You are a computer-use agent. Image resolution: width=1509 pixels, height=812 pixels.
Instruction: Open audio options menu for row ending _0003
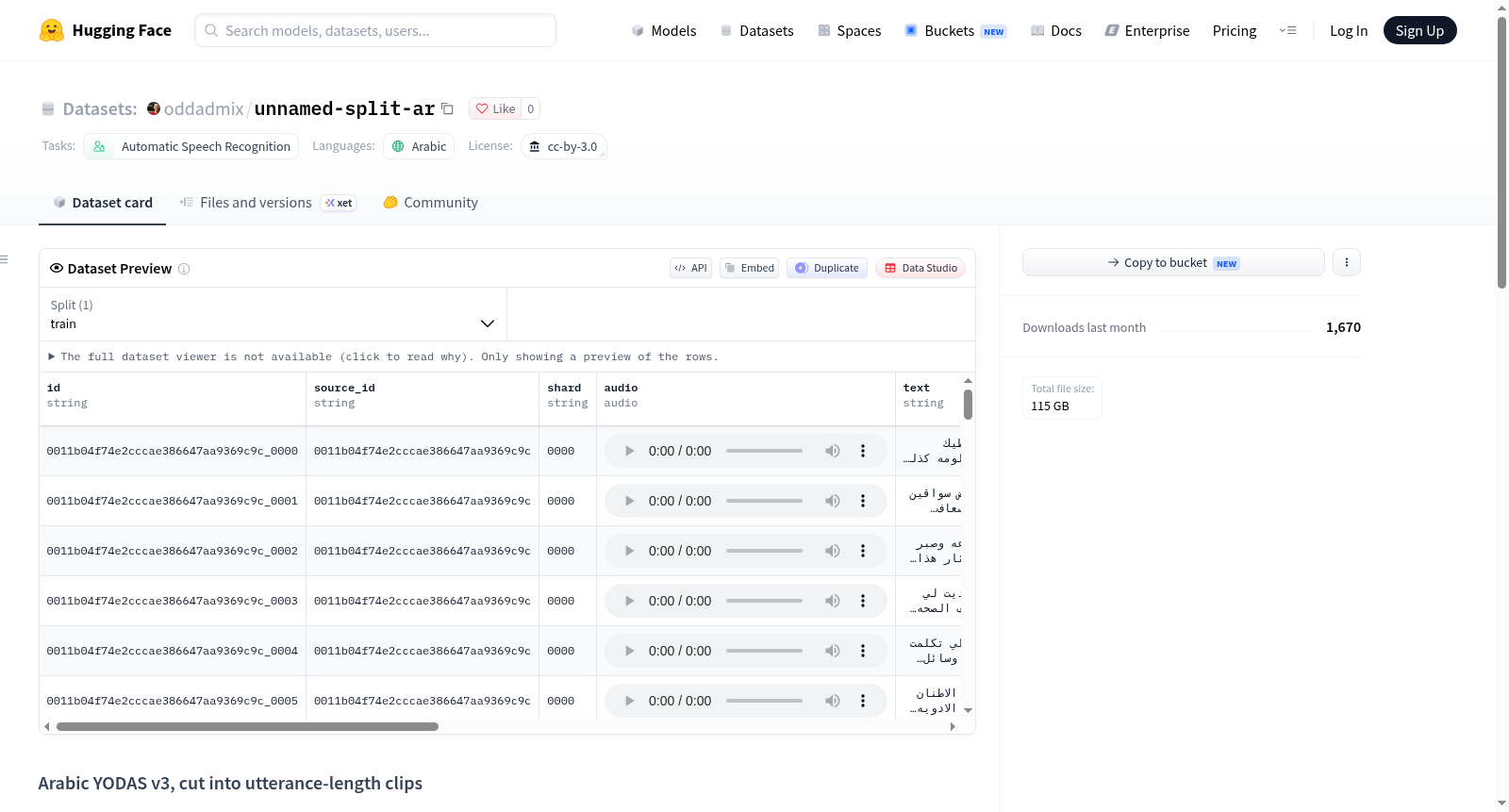(x=862, y=601)
